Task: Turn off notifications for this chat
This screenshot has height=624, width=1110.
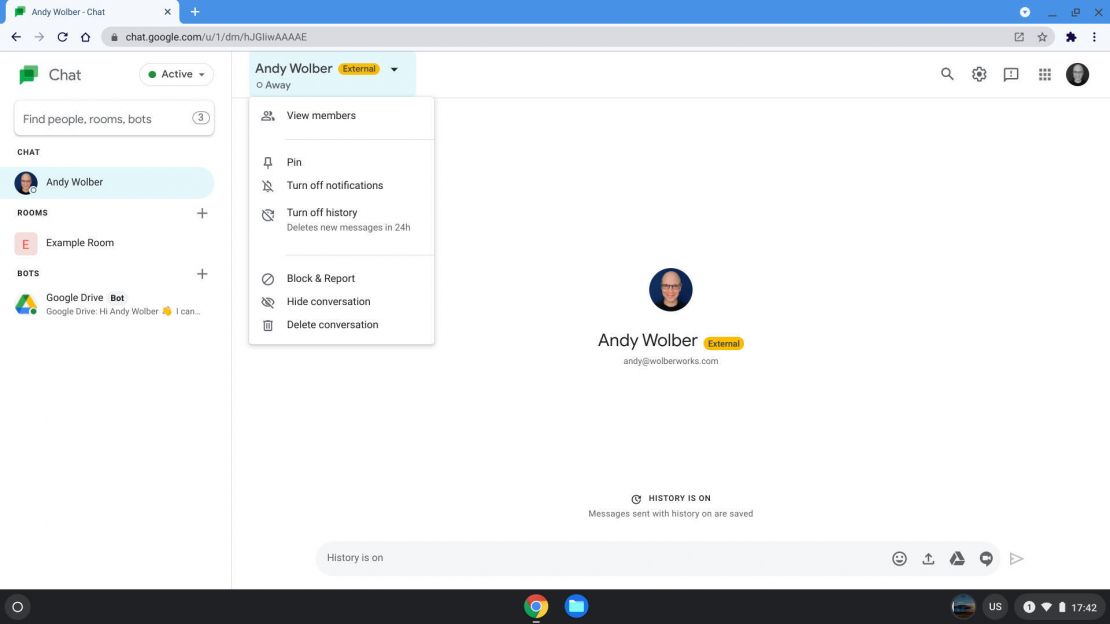Action: (x=334, y=185)
